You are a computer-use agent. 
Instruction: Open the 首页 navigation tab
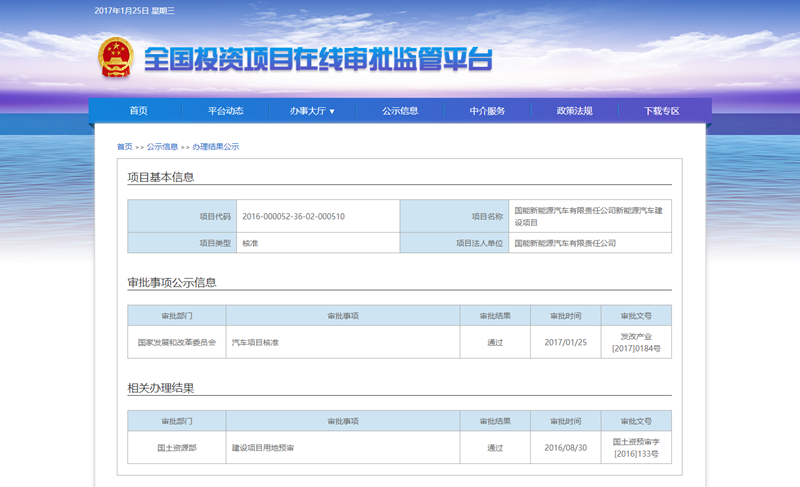coord(138,111)
